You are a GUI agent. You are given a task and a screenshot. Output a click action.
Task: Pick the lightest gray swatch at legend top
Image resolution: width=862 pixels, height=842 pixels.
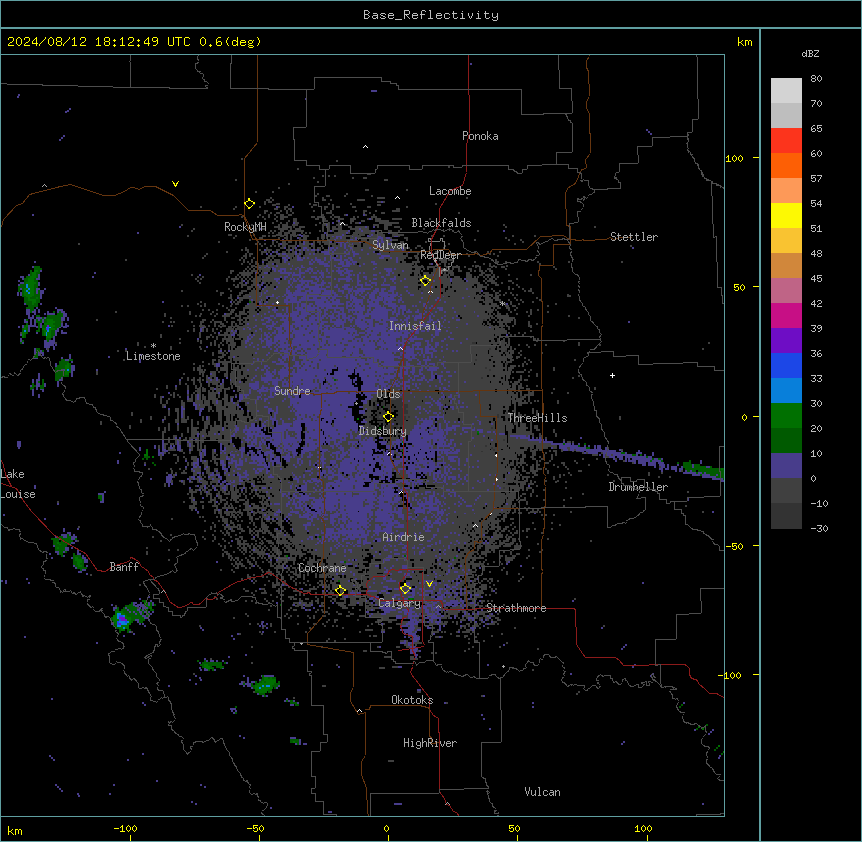(786, 91)
